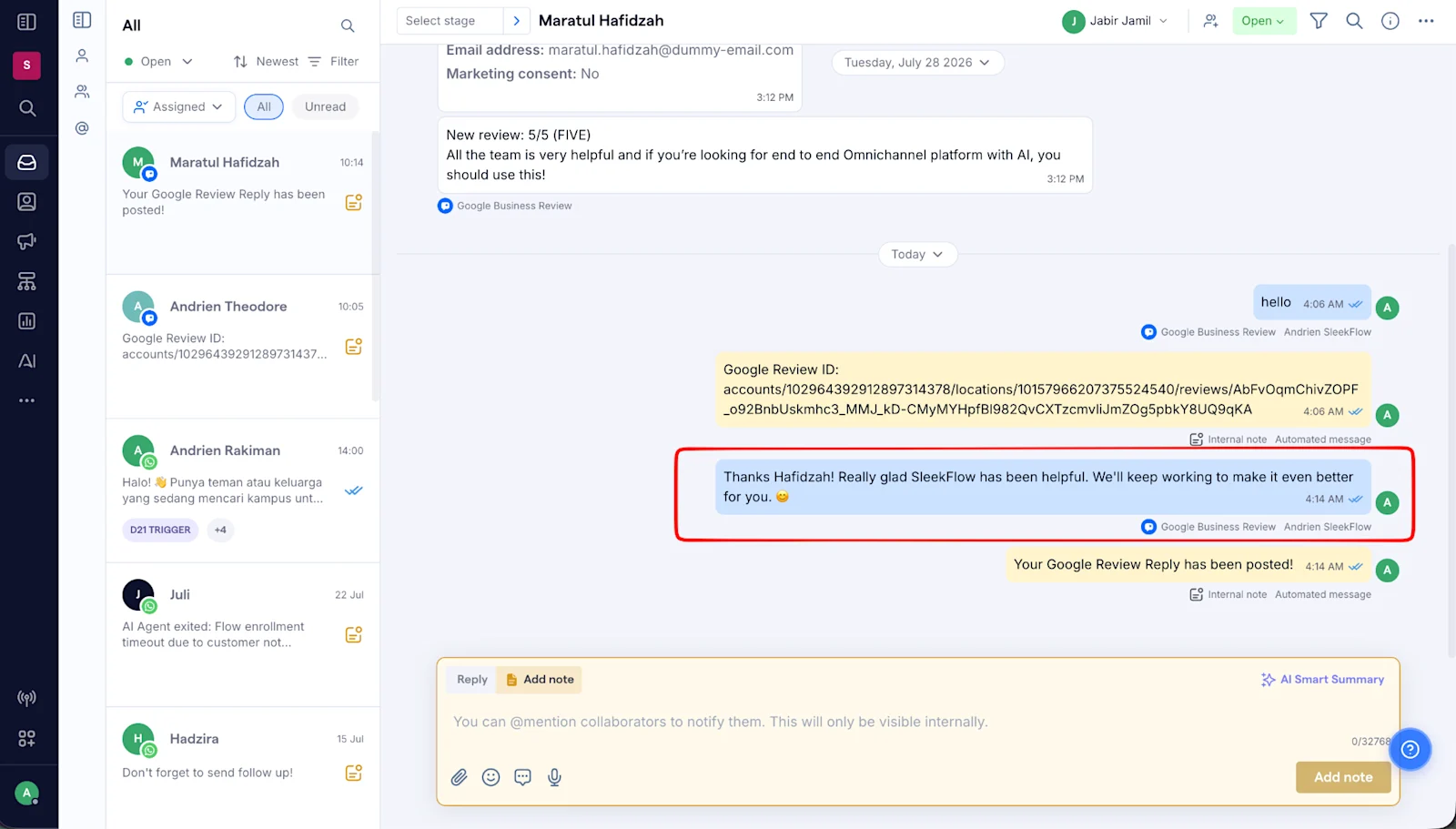Viewport: 1456px width, 829px height.
Task: Click AI Smart Summary
Action: click(1322, 680)
